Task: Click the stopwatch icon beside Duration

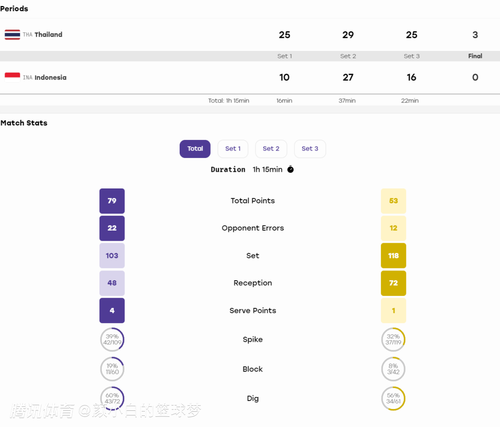Action: (x=291, y=169)
